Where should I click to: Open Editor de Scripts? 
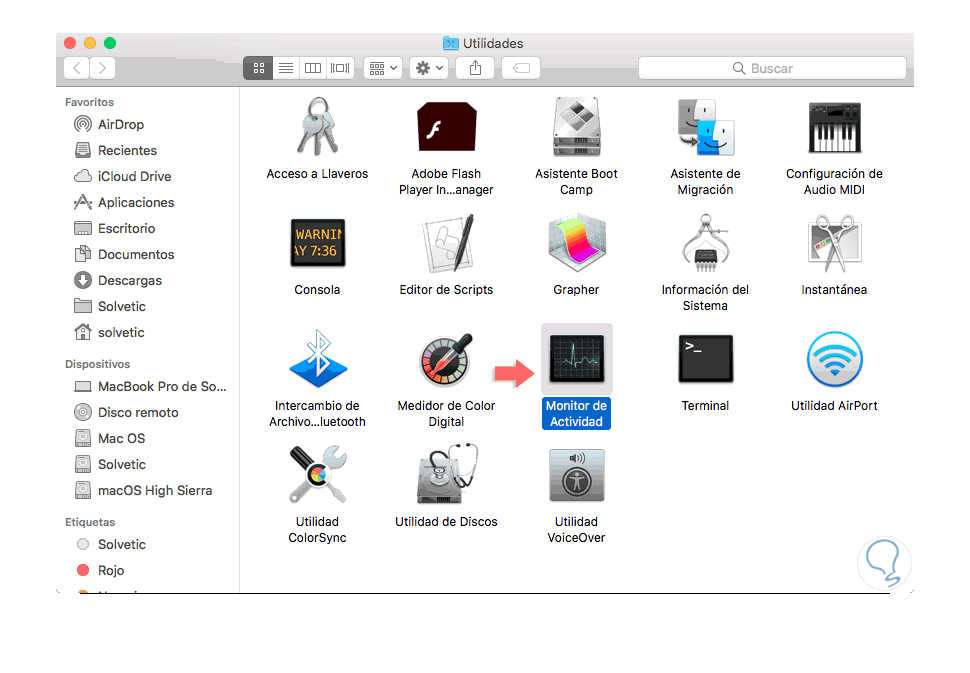pyautogui.click(x=447, y=243)
